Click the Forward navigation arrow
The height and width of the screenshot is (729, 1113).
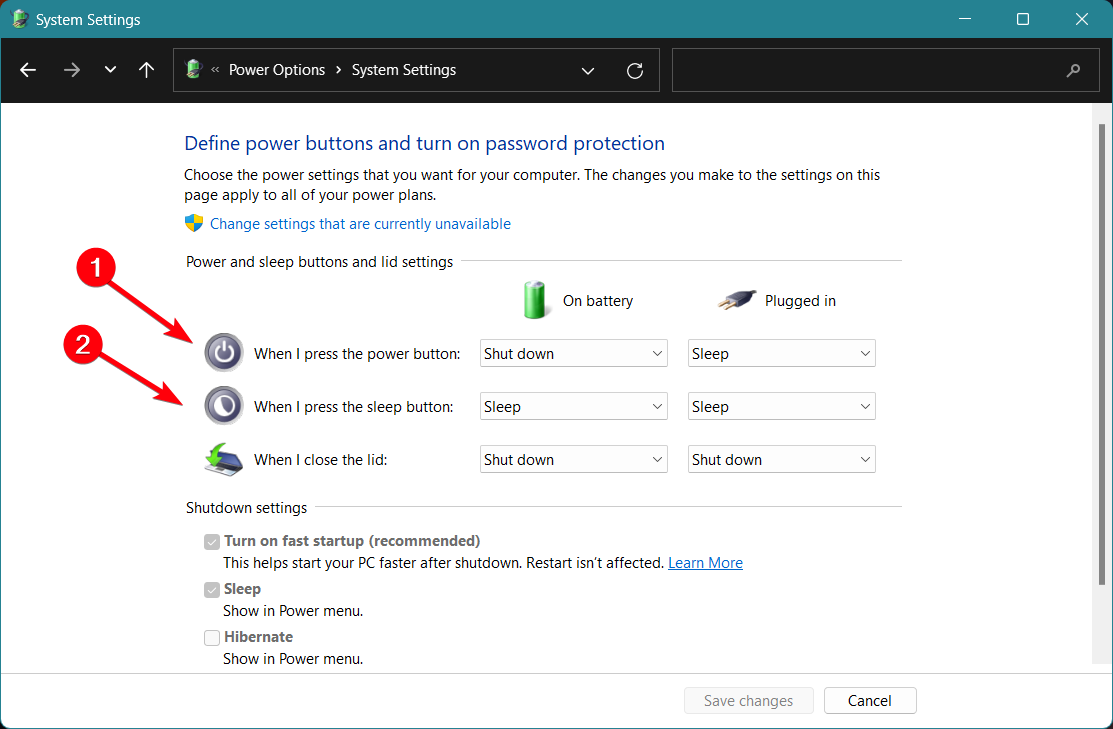click(x=71, y=70)
